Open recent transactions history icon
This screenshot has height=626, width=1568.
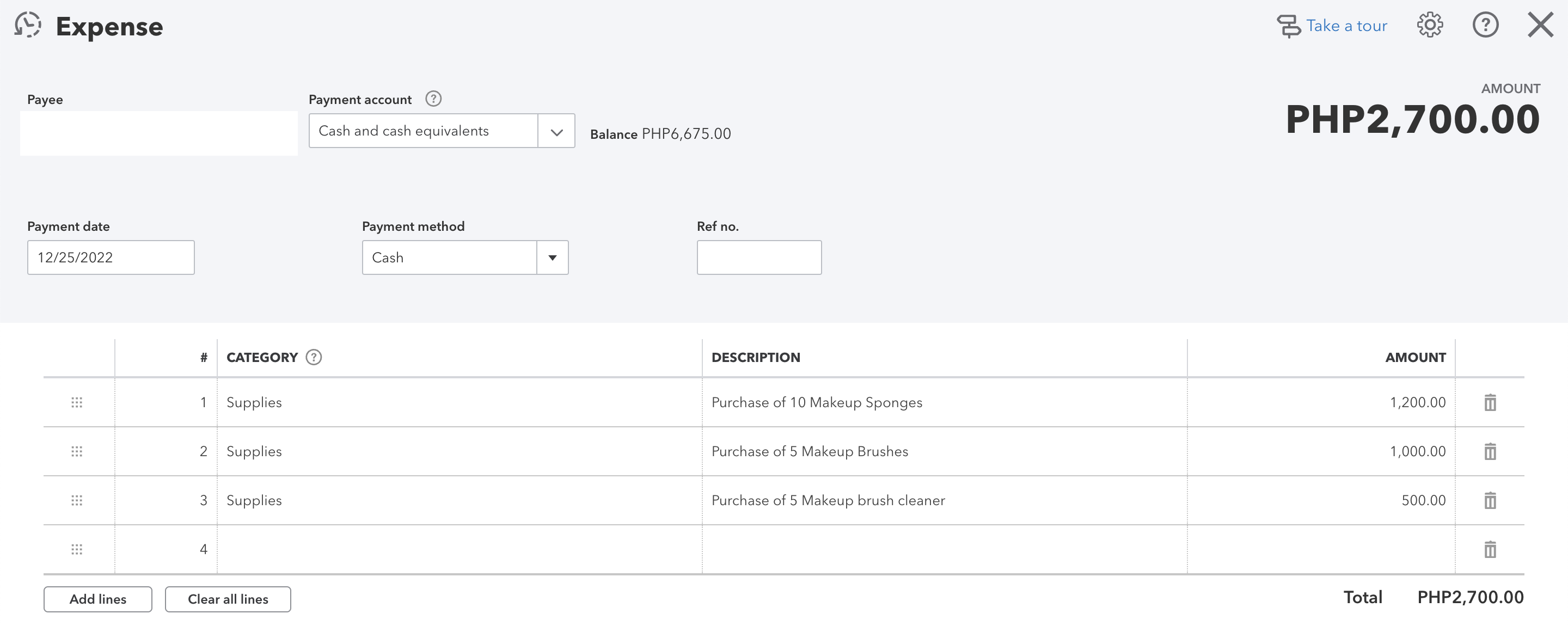click(28, 26)
